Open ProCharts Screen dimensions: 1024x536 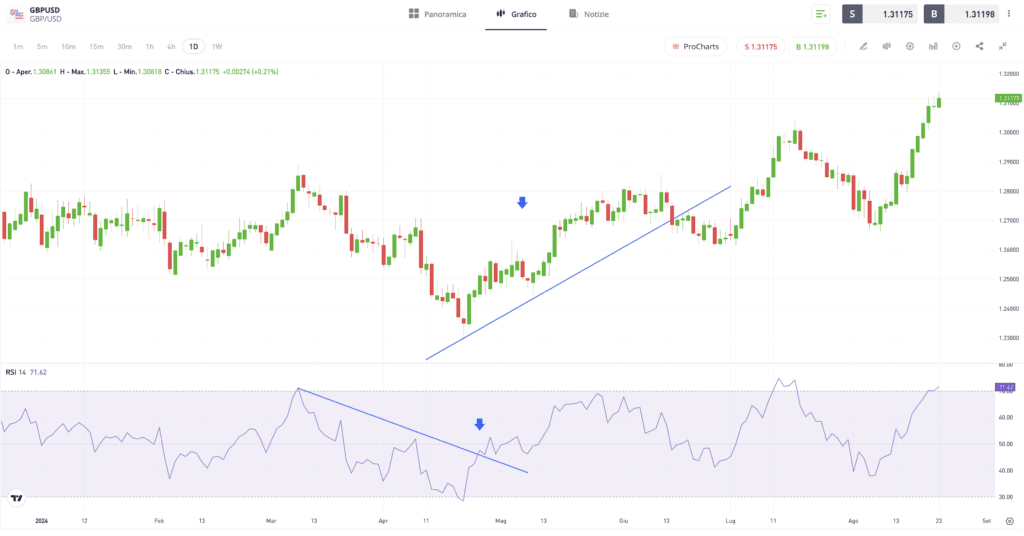pos(696,46)
